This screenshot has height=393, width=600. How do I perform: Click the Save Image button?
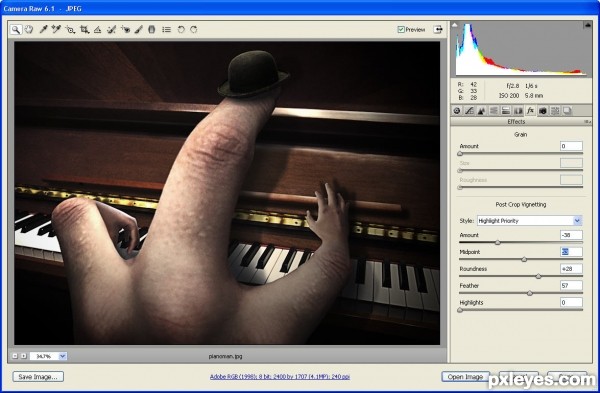point(38,377)
